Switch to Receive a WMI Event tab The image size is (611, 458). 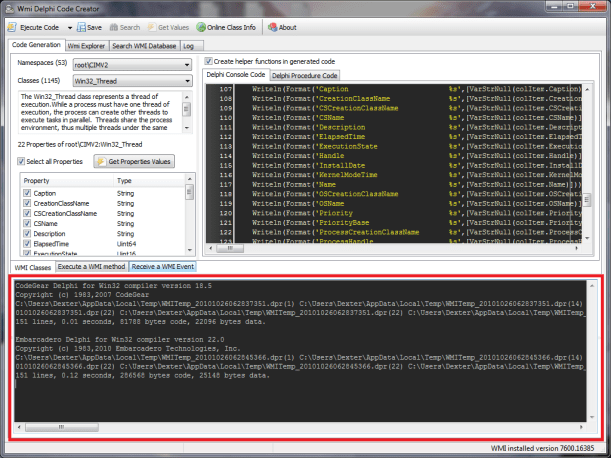[x=163, y=267]
